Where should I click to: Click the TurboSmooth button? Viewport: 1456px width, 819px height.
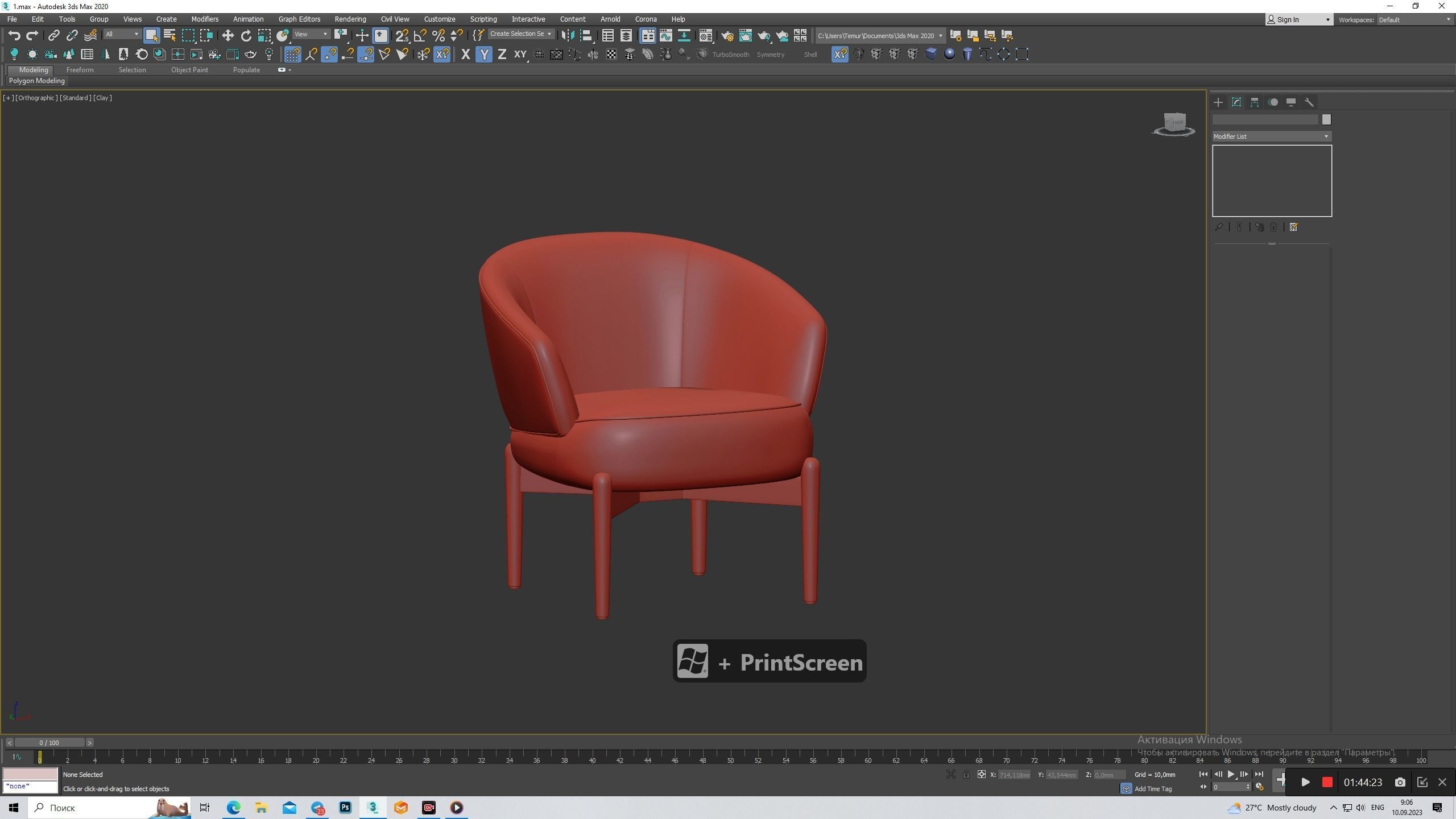click(x=730, y=55)
